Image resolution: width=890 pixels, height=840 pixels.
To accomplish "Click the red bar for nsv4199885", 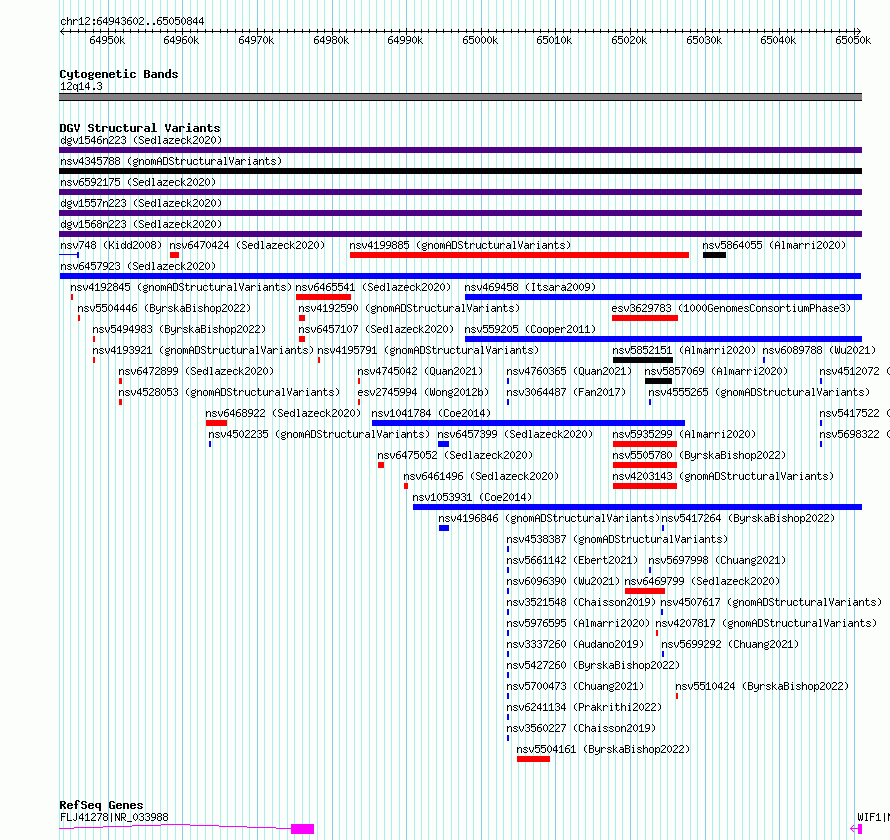I will click(x=519, y=255).
